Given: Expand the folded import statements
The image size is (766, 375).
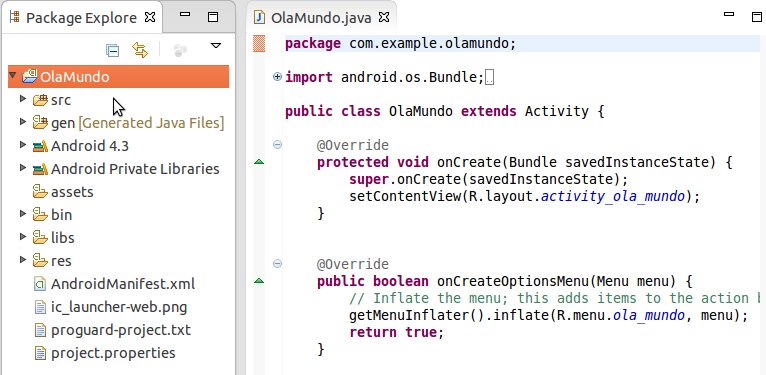Looking at the screenshot, I should tap(277, 77).
